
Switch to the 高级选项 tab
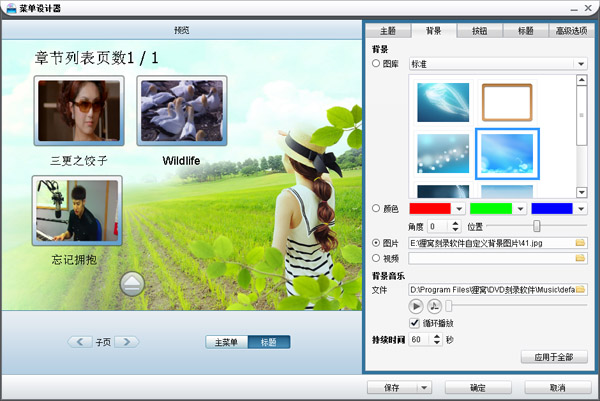point(570,31)
